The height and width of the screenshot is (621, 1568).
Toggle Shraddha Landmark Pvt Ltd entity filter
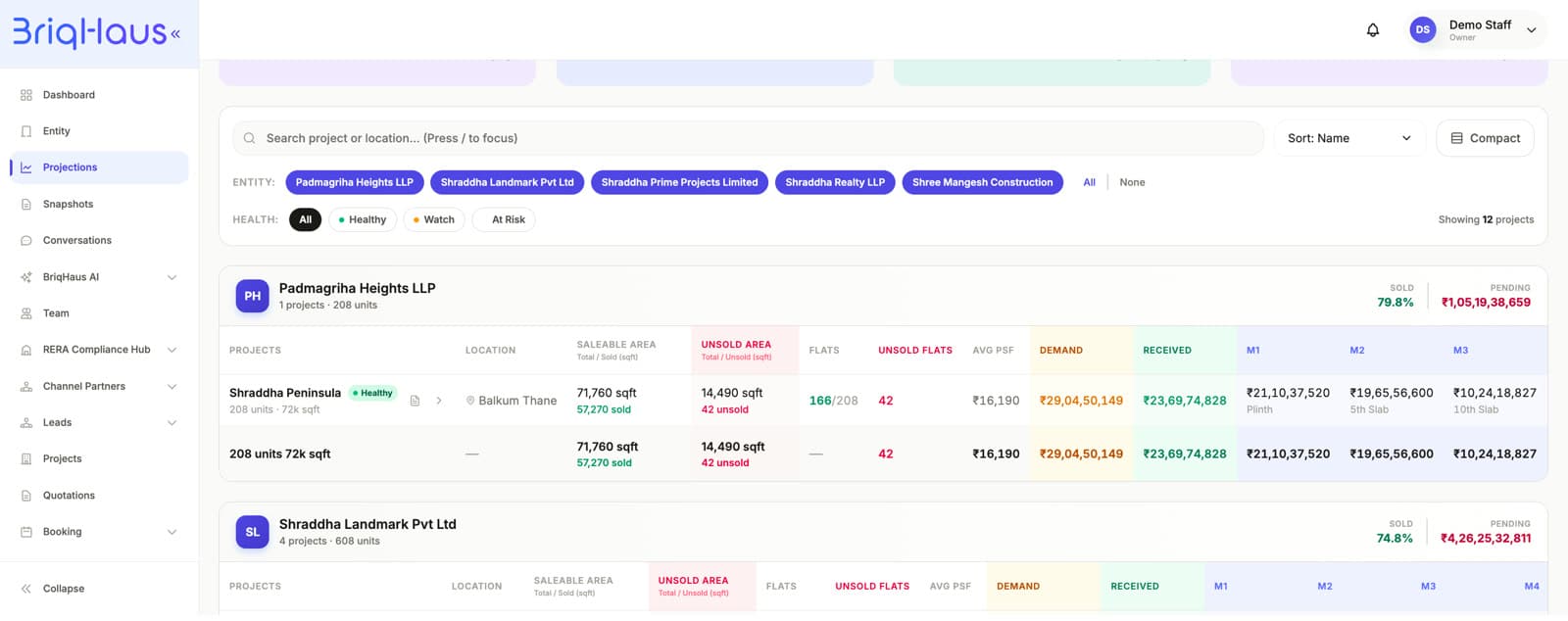point(508,182)
